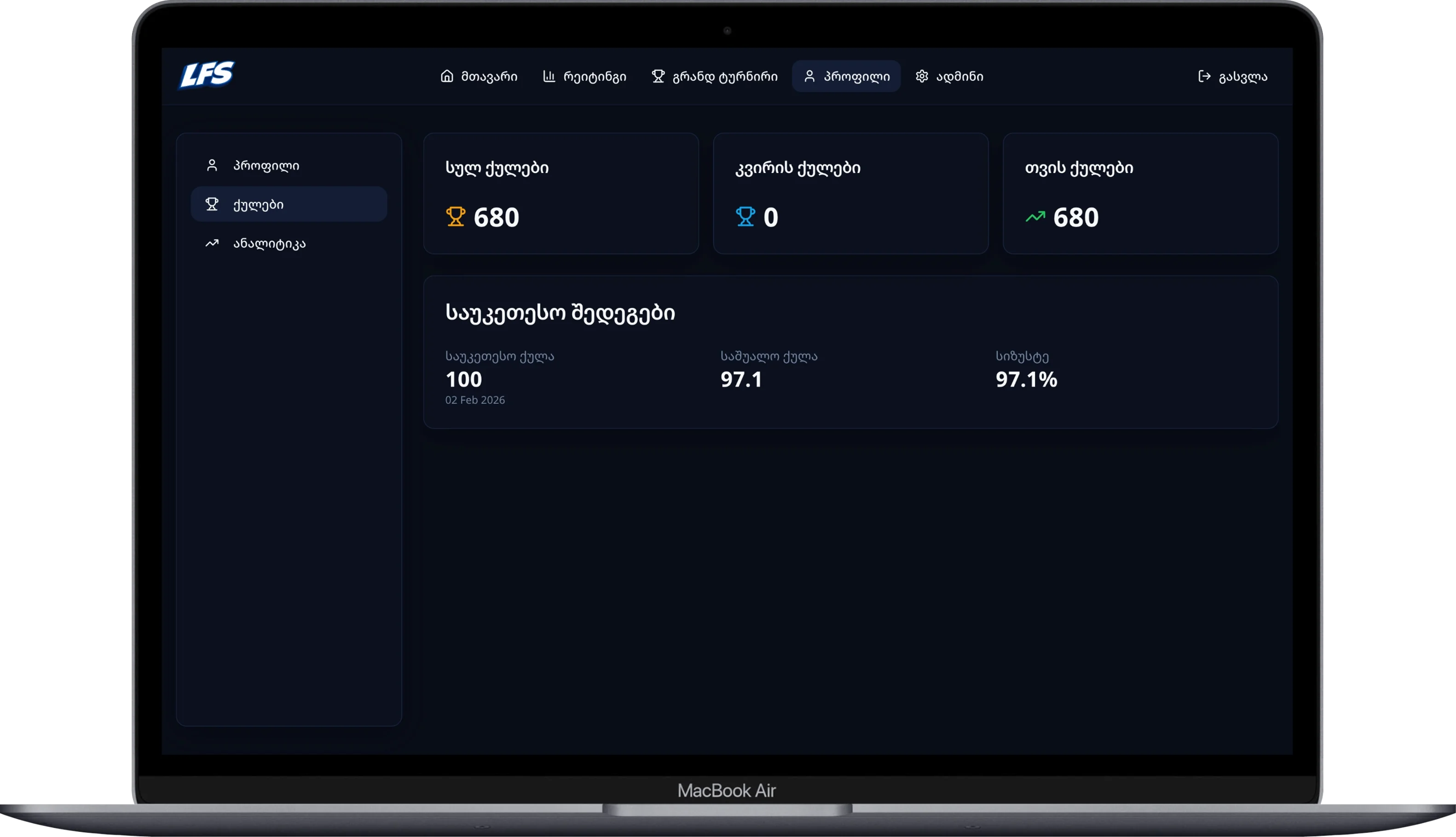This screenshot has height=837, width=1456.
Task: Click the blue trophy icon in კვირის ქულები card
Action: (745, 217)
